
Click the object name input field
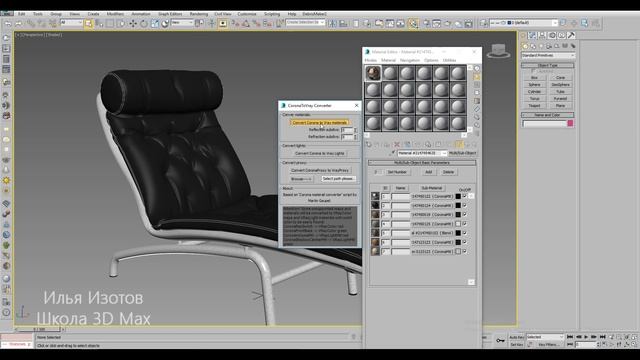[544, 123]
